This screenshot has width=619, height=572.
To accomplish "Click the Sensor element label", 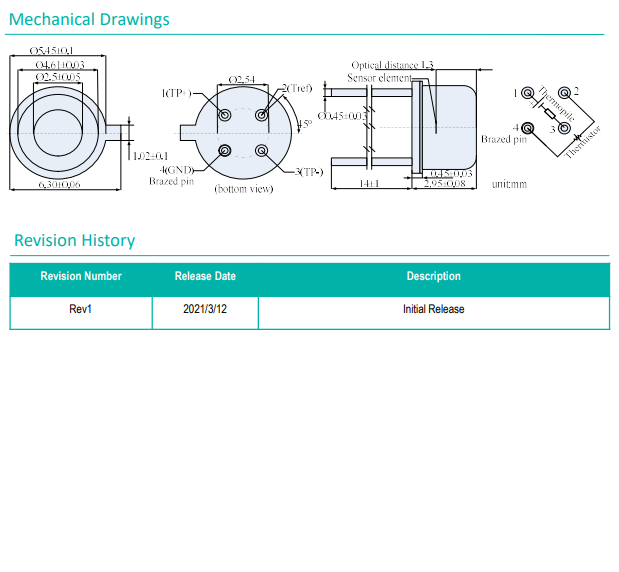I will (378, 78).
